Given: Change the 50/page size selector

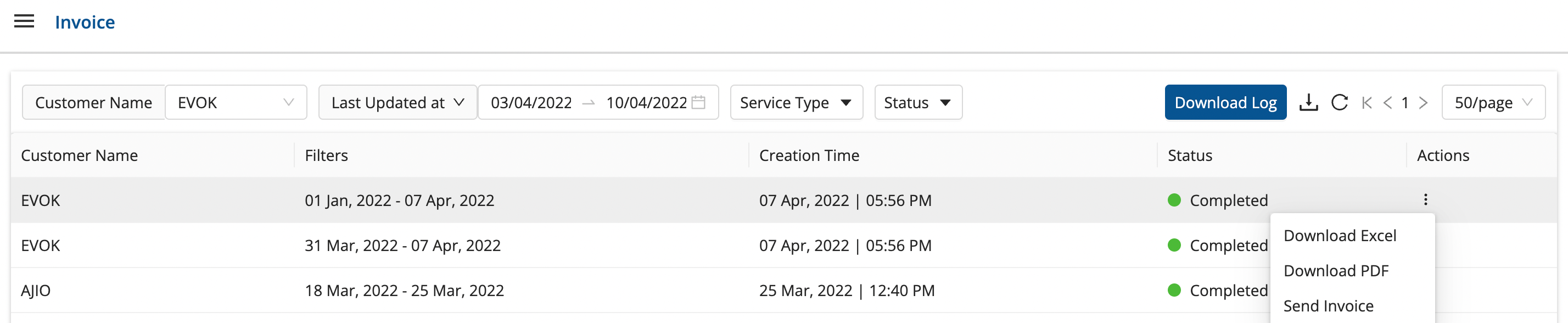Looking at the screenshot, I should [x=1493, y=102].
